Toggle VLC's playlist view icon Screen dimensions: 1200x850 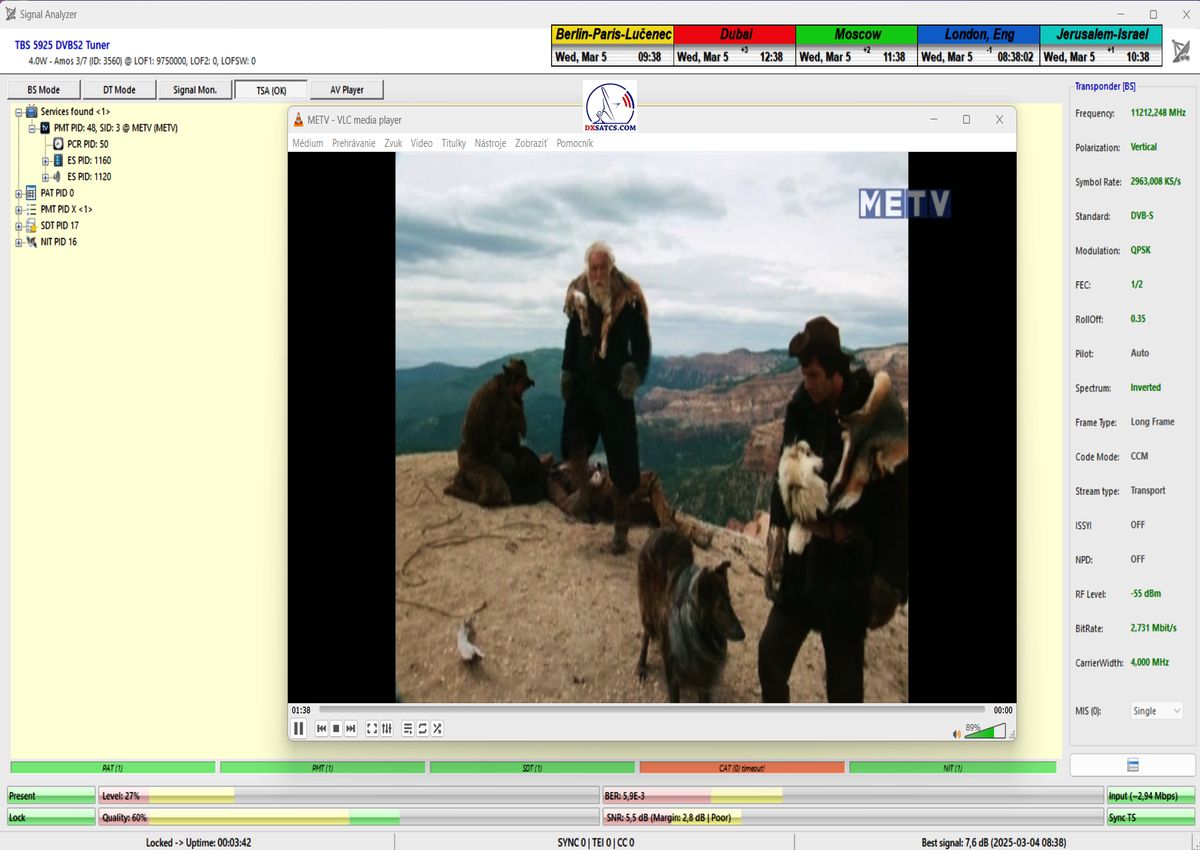pyautogui.click(x=407, y=728)
